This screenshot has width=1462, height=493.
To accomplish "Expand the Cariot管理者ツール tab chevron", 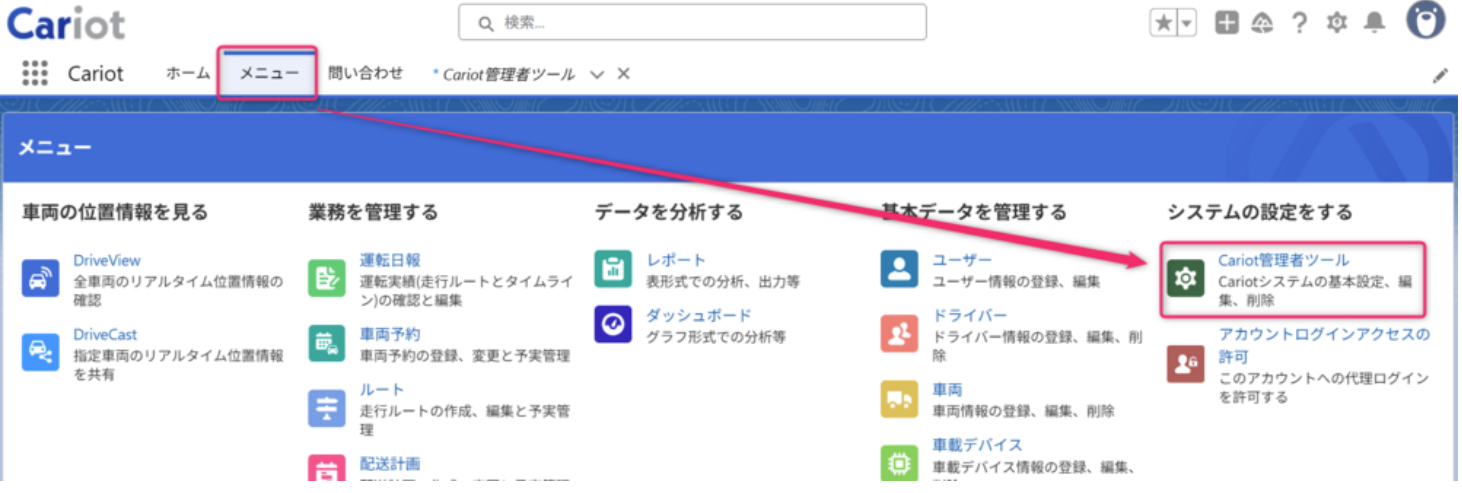I will click(x=597, y=74).
